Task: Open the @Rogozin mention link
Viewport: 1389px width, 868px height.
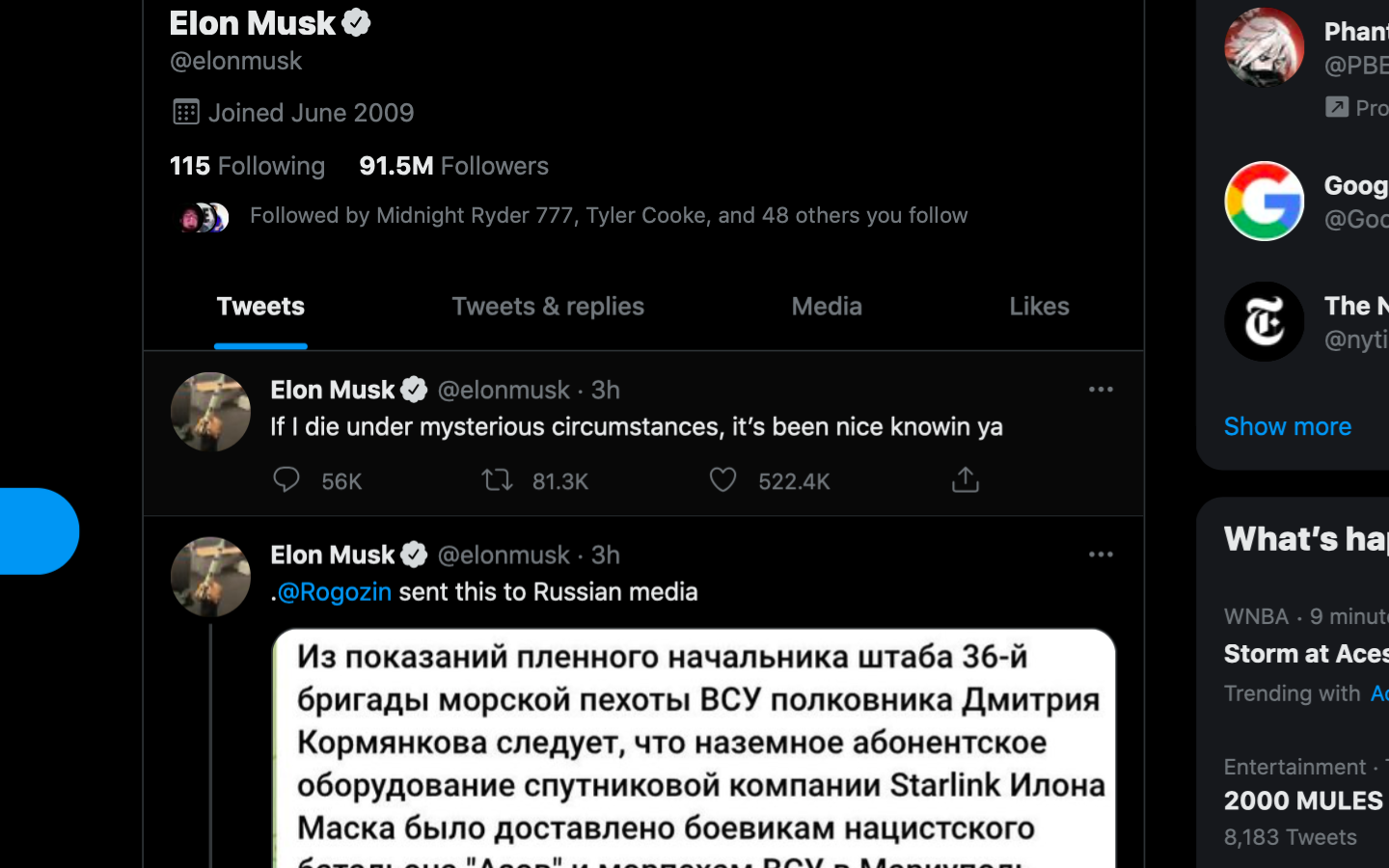Action: (334, 591)
